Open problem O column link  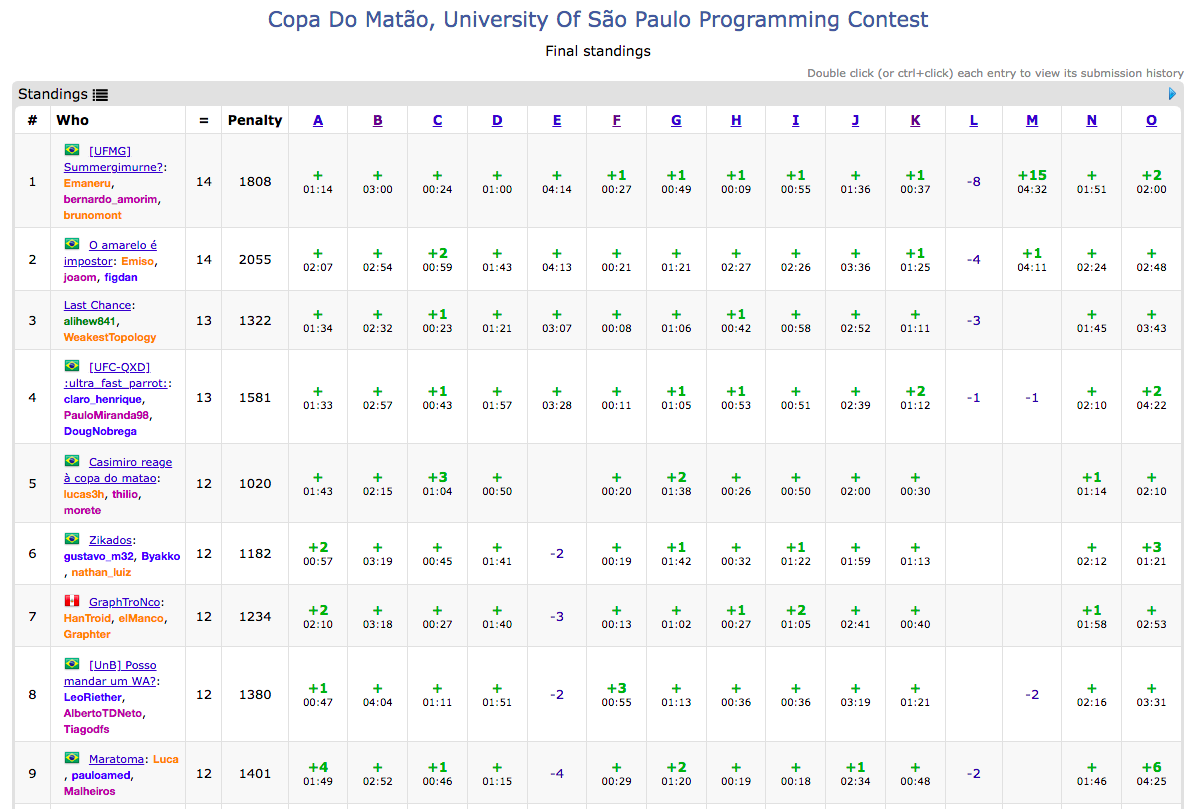tap(1151, 120)
